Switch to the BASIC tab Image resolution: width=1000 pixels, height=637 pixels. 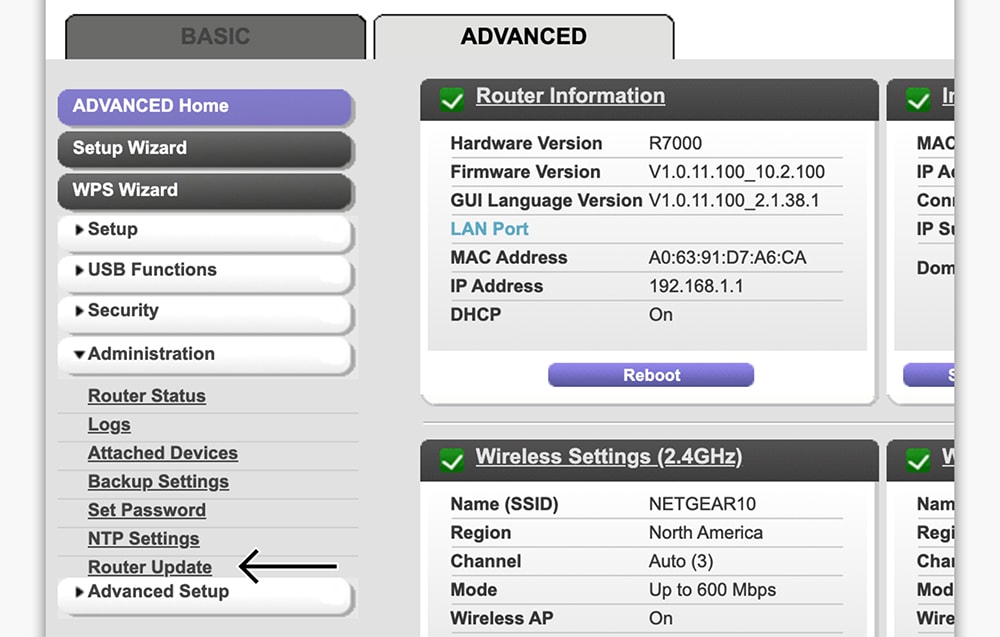point(216,36)
